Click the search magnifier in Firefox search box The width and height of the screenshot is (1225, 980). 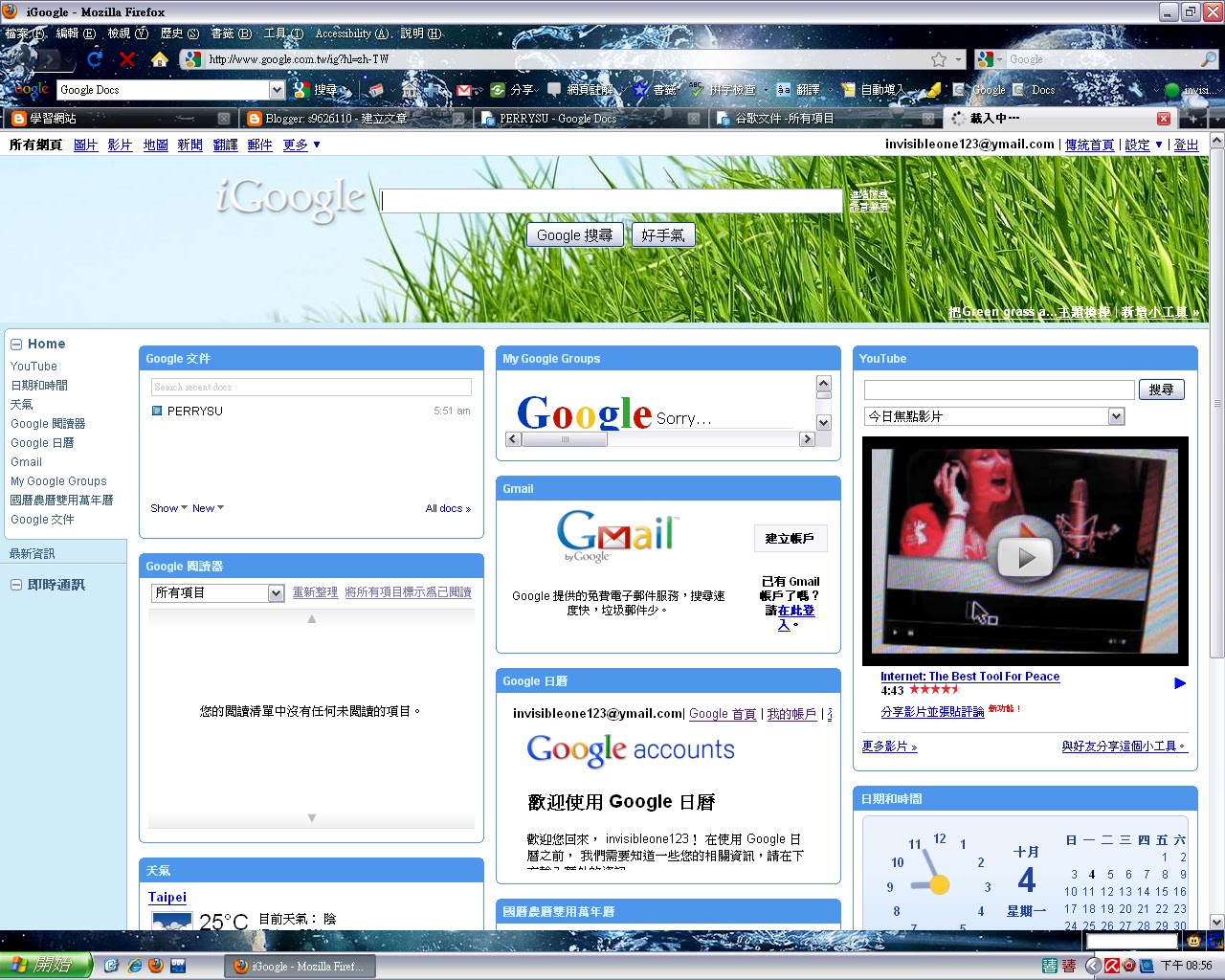pos(1209,59)
